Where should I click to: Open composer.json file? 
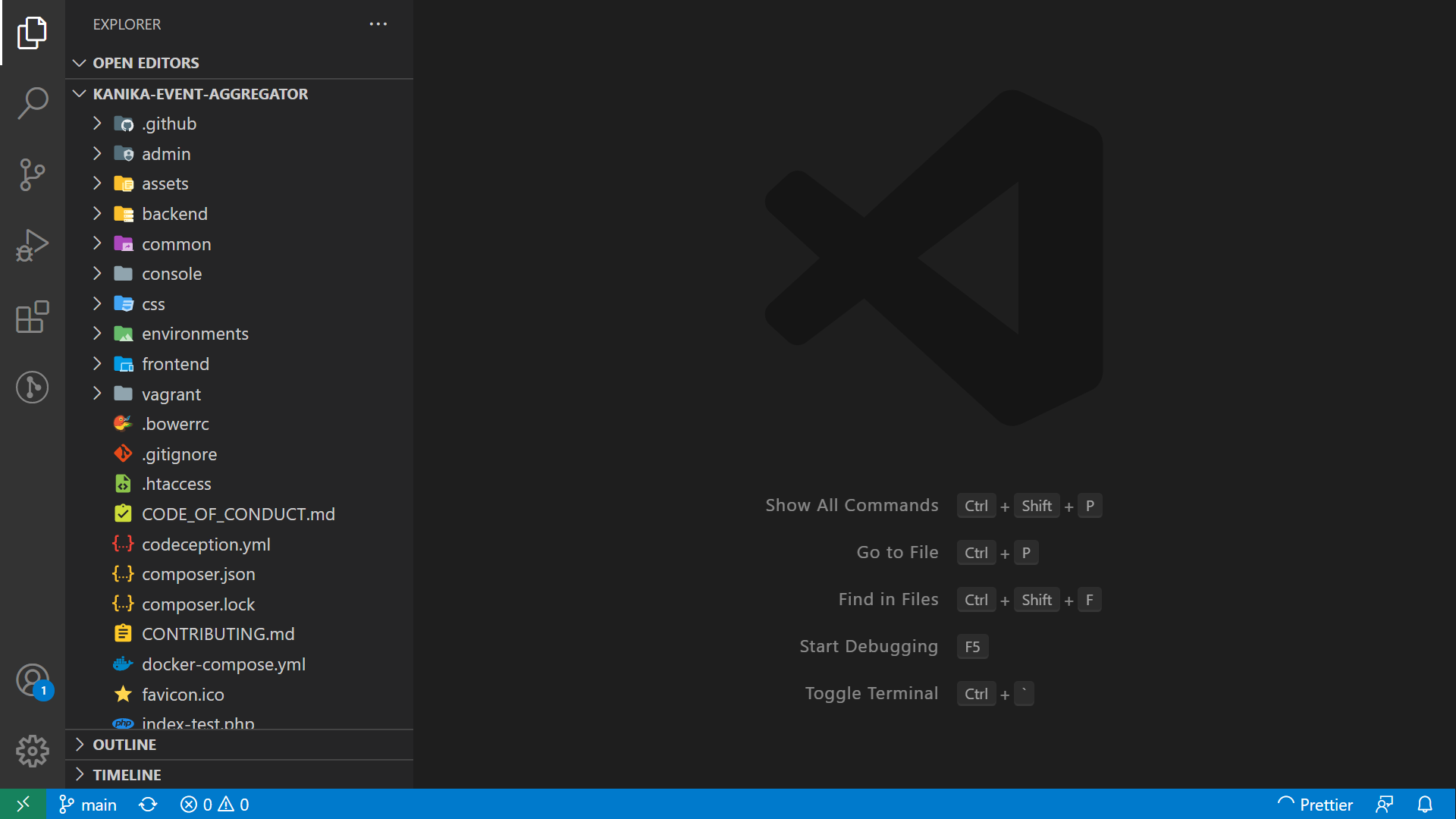[240, 574]
